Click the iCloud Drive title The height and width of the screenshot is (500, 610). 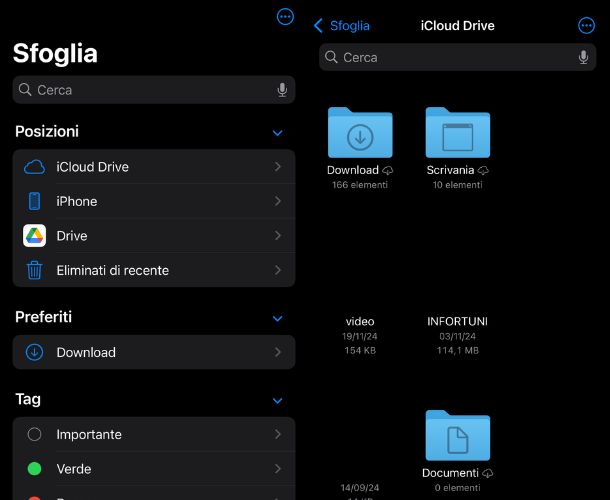pos(458,26)
